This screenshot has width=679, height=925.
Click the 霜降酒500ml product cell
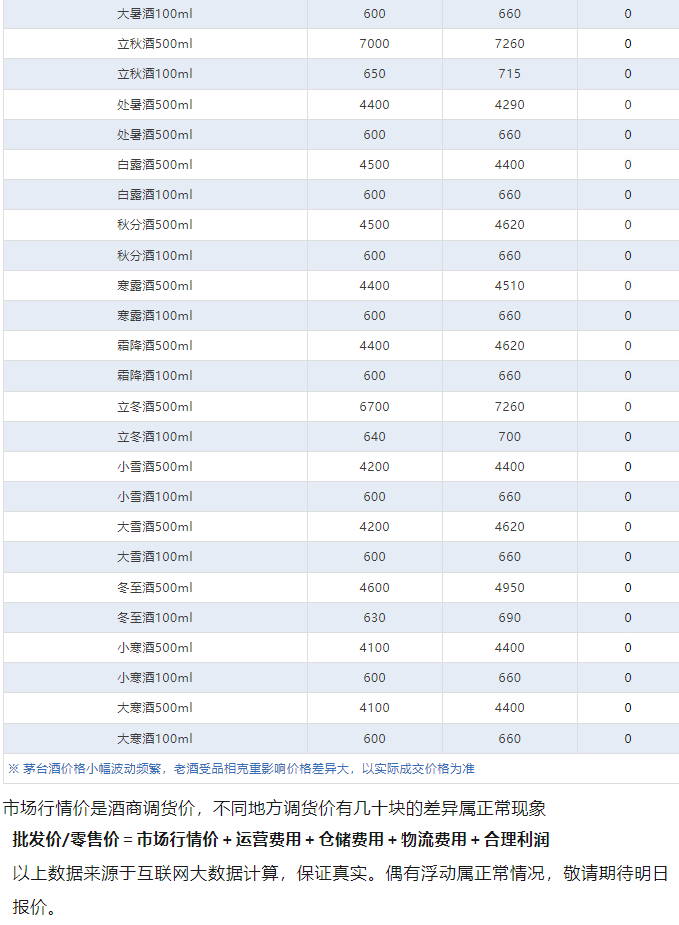155,346
